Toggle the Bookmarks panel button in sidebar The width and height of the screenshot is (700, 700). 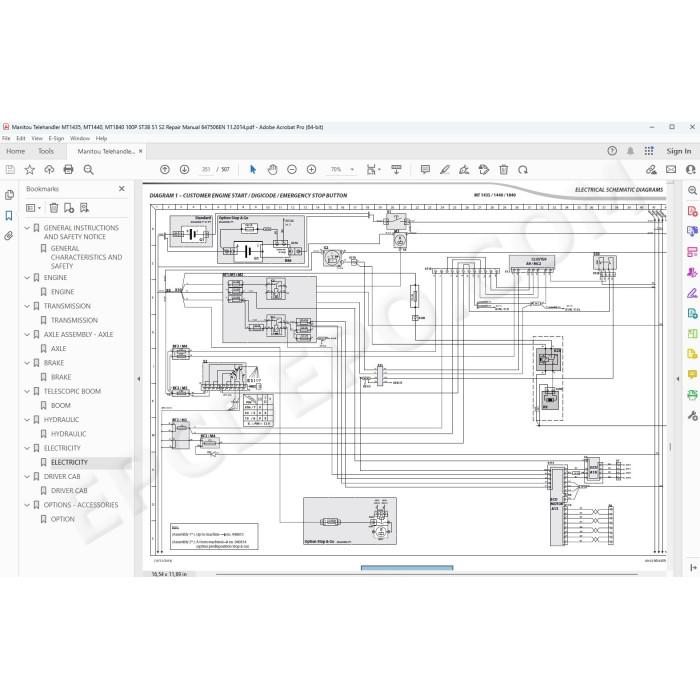[9, 216]
